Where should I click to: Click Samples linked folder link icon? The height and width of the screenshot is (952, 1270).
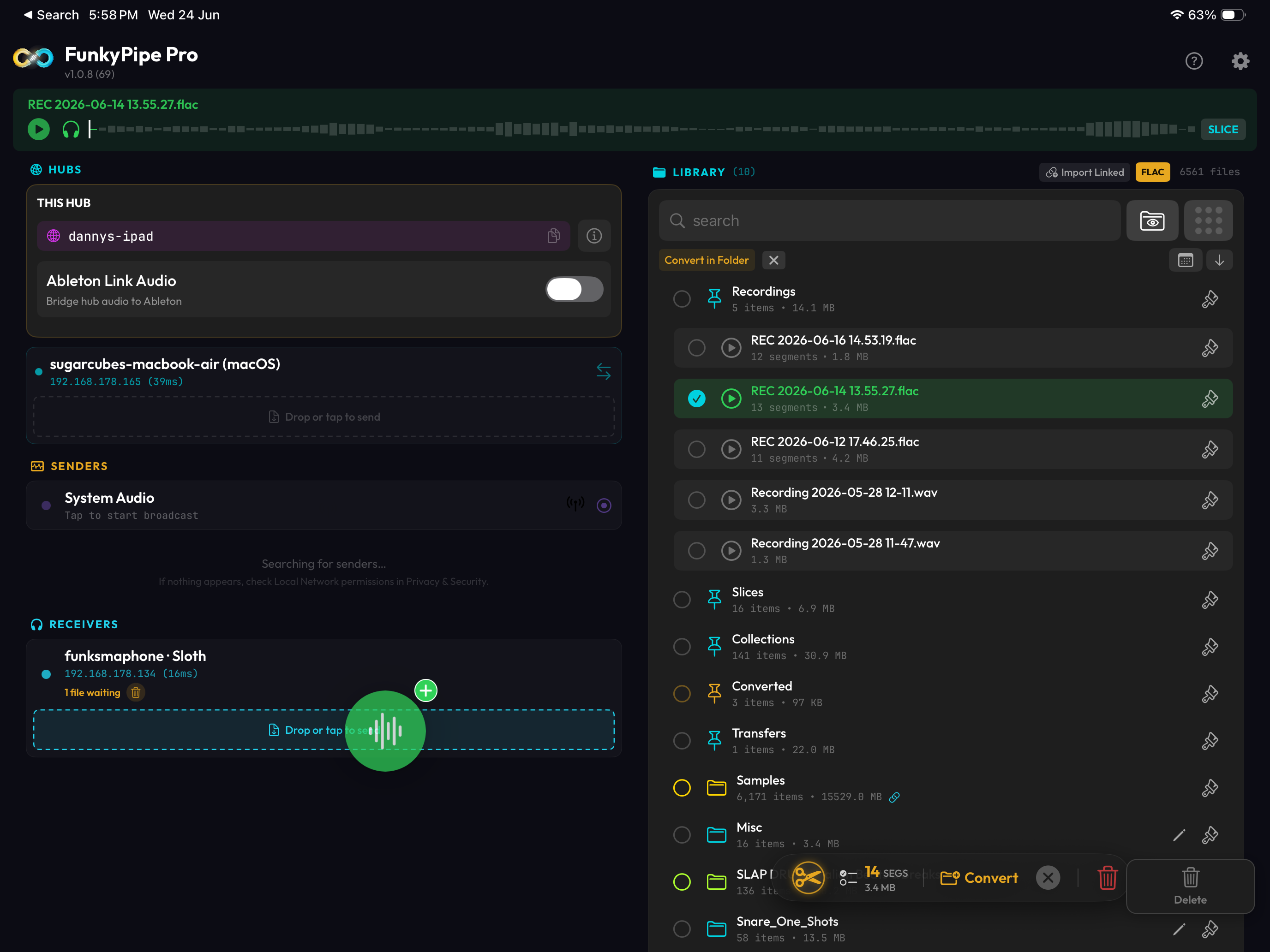click(x=894, y=797)
